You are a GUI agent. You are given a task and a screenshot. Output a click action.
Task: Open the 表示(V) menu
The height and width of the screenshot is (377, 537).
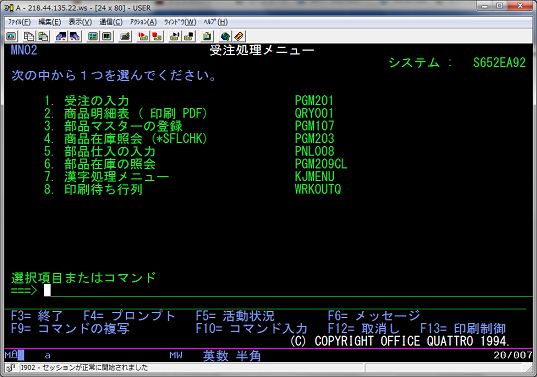80,22
